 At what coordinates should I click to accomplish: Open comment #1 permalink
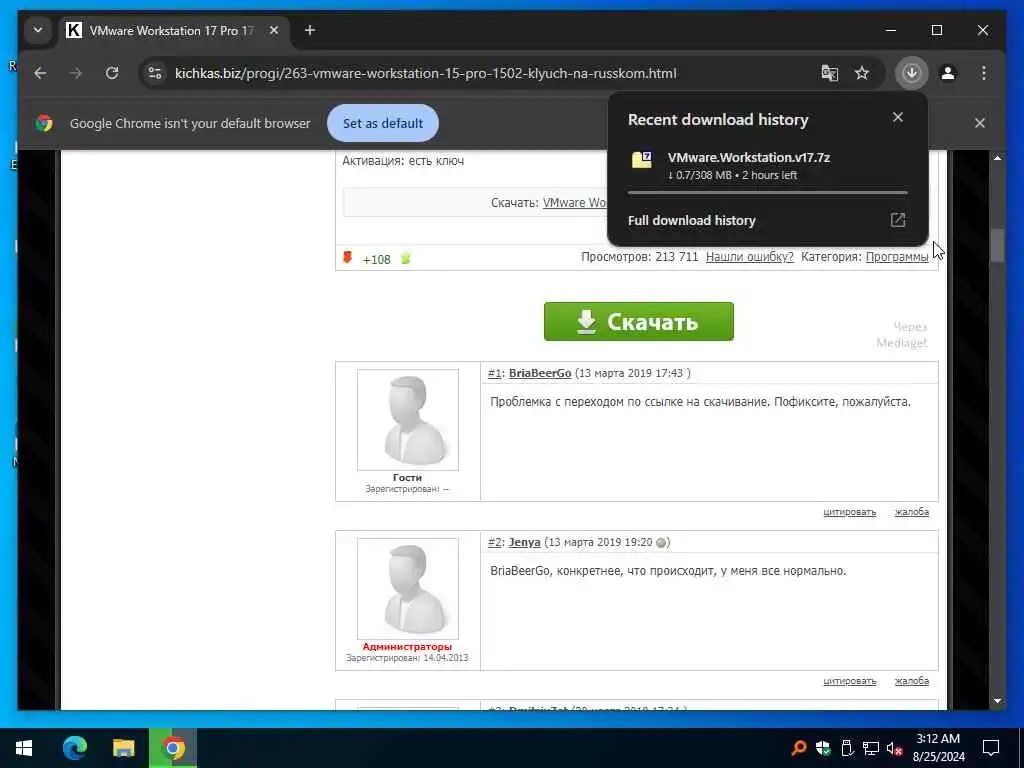[494, 373]
